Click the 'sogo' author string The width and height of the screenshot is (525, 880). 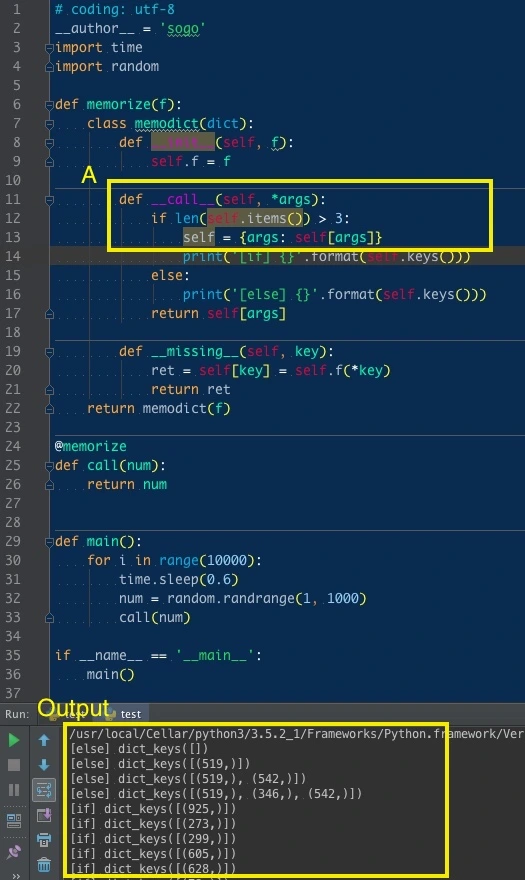coord(183,29)
